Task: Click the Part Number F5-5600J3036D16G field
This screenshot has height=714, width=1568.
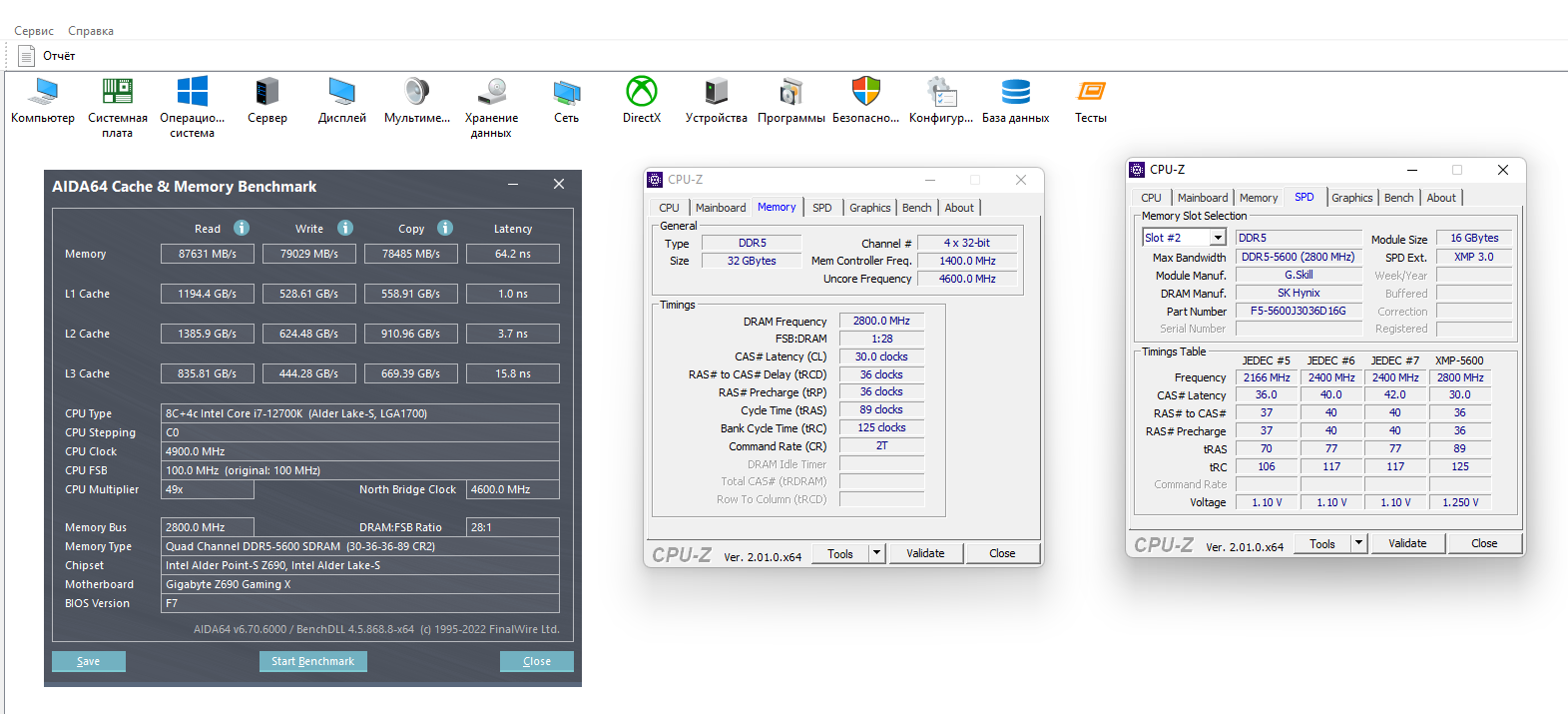Action: coord(1299,311)
